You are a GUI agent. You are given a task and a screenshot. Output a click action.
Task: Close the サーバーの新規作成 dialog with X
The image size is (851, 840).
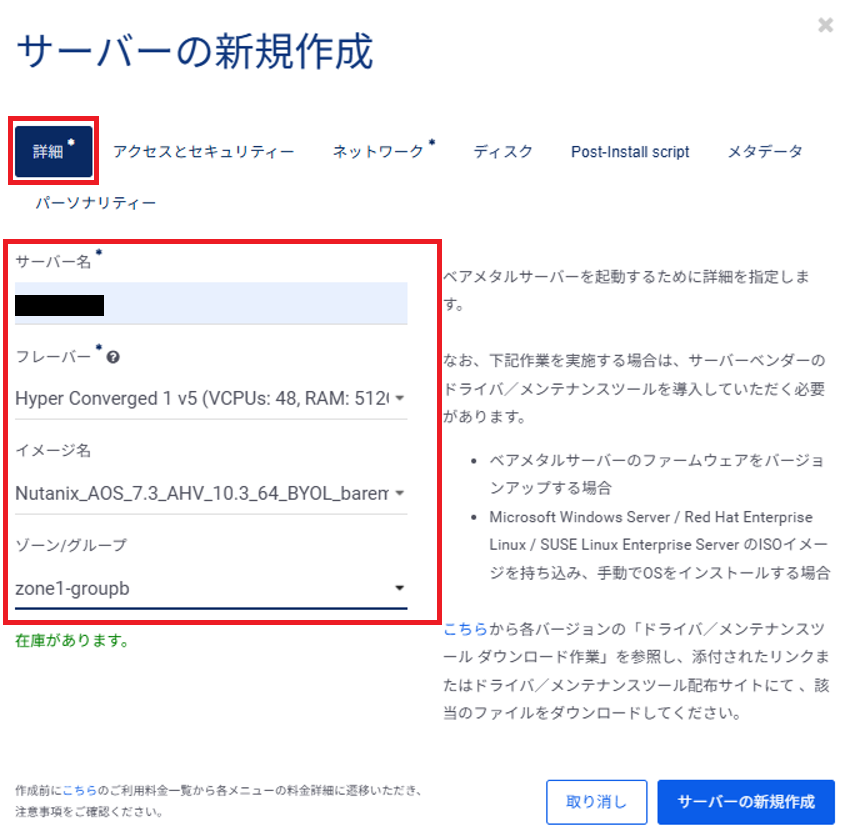pyautogui.click(x=825, y=26)
